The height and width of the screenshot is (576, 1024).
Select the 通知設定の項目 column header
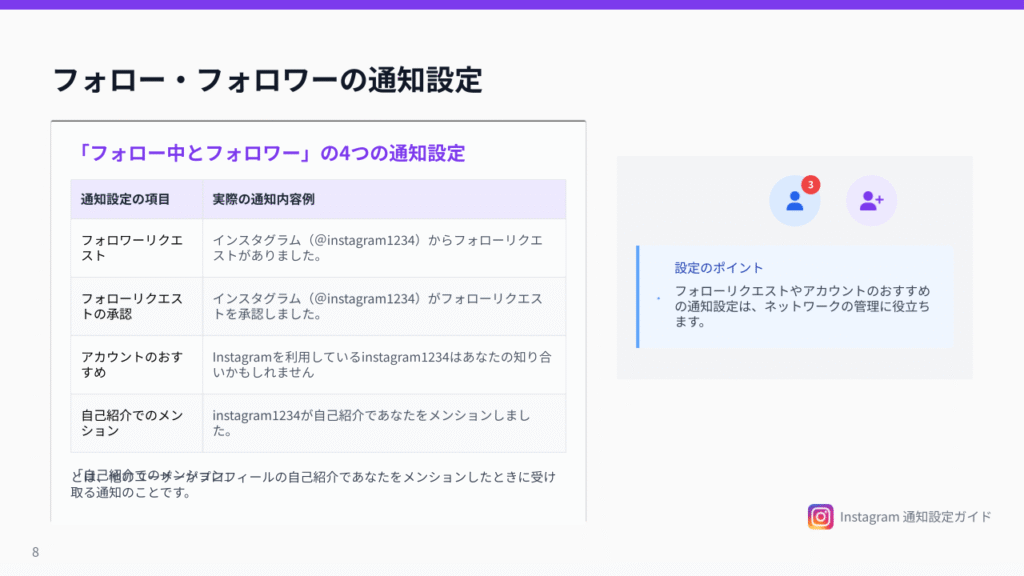125,199
